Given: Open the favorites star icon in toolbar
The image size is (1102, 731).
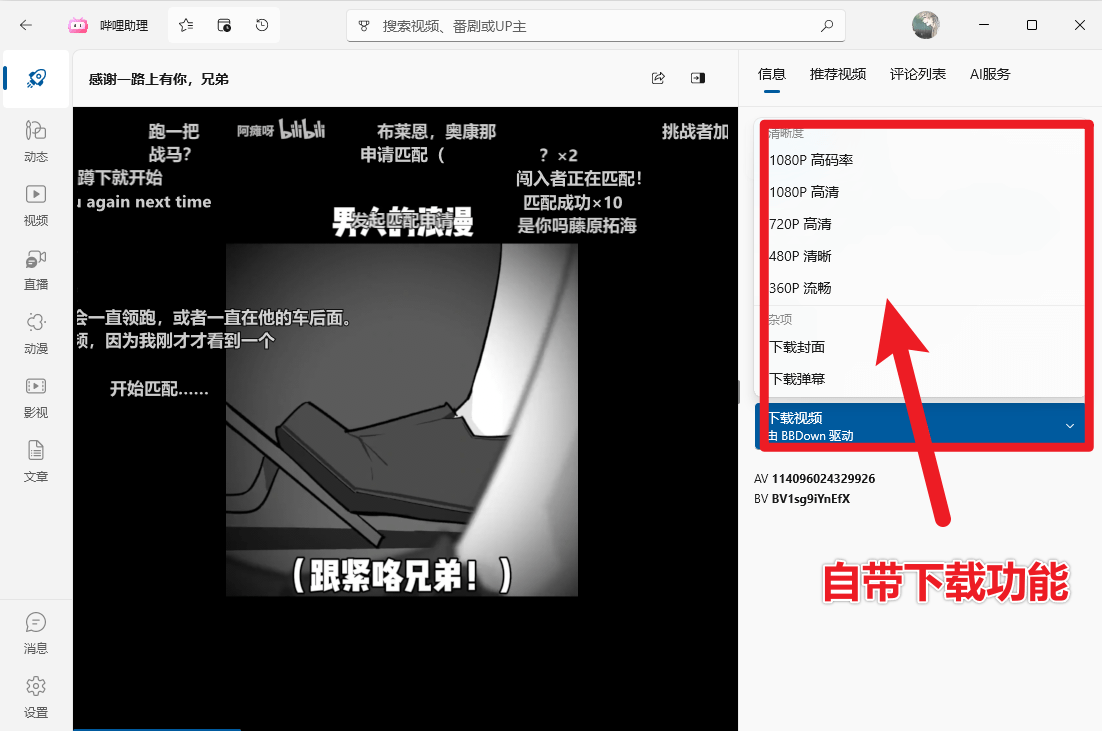Looking at the screenshot, I should tap(185, 25).
